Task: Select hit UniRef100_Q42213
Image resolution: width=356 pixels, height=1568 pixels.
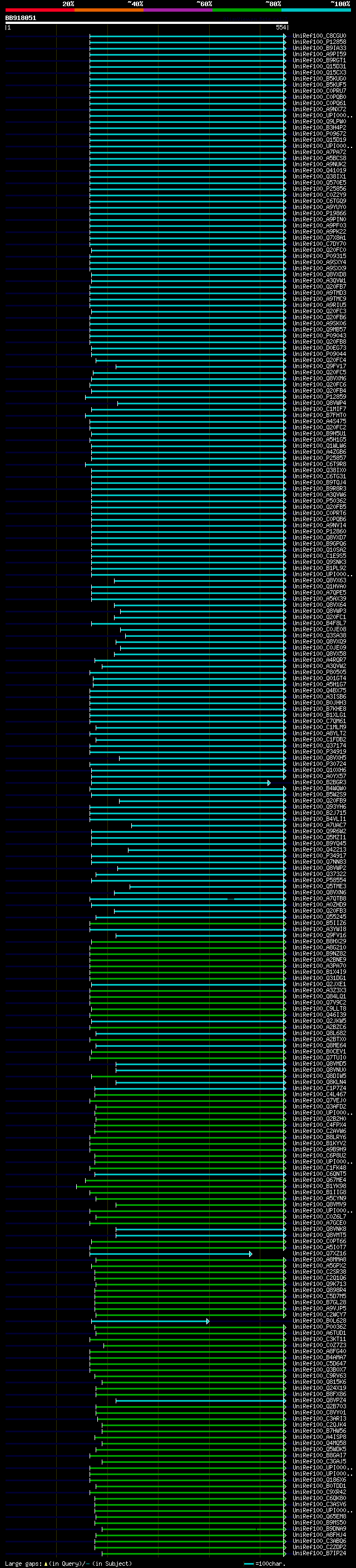Action: (x=319, y=850)
